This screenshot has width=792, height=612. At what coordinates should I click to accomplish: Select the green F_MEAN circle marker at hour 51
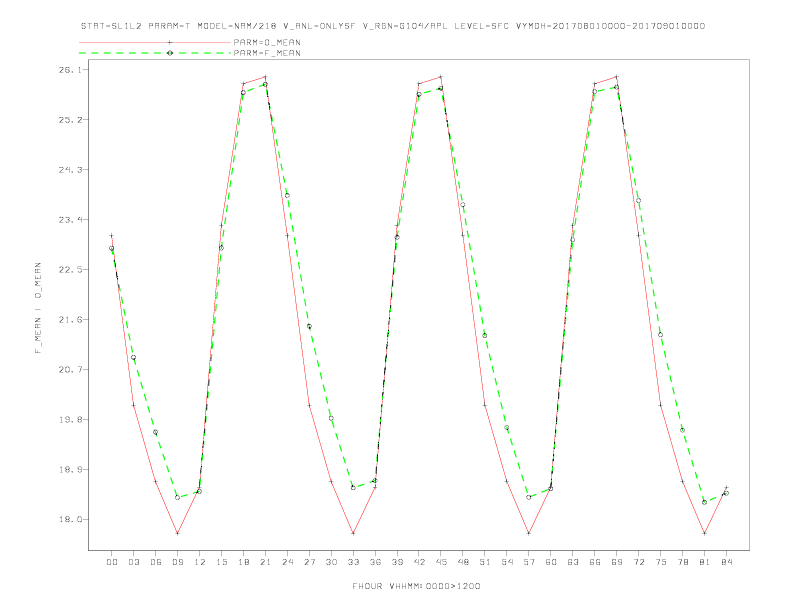tap(485, 335)
